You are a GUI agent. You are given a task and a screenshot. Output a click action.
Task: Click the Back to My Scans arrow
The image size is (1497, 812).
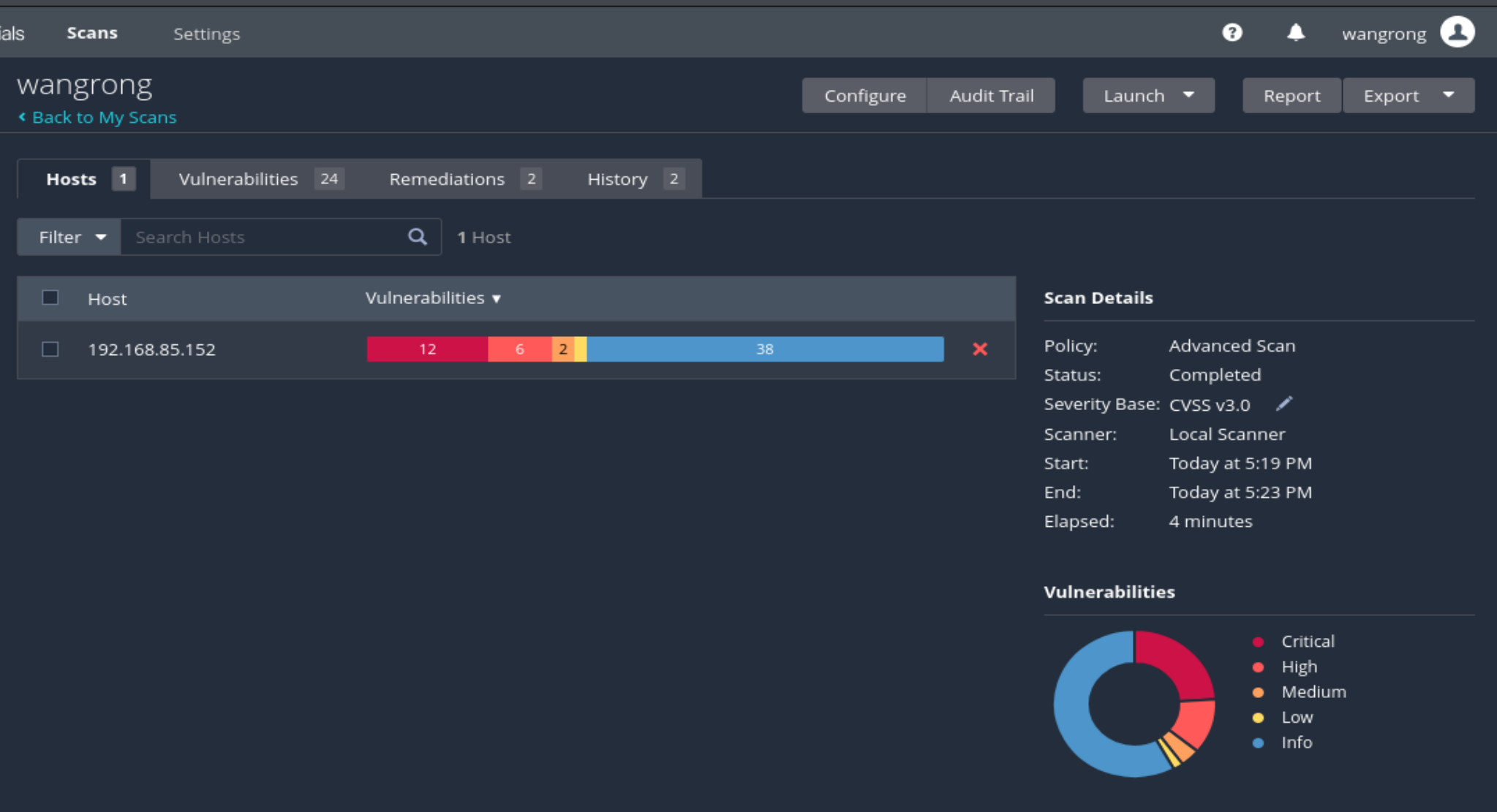23,117
